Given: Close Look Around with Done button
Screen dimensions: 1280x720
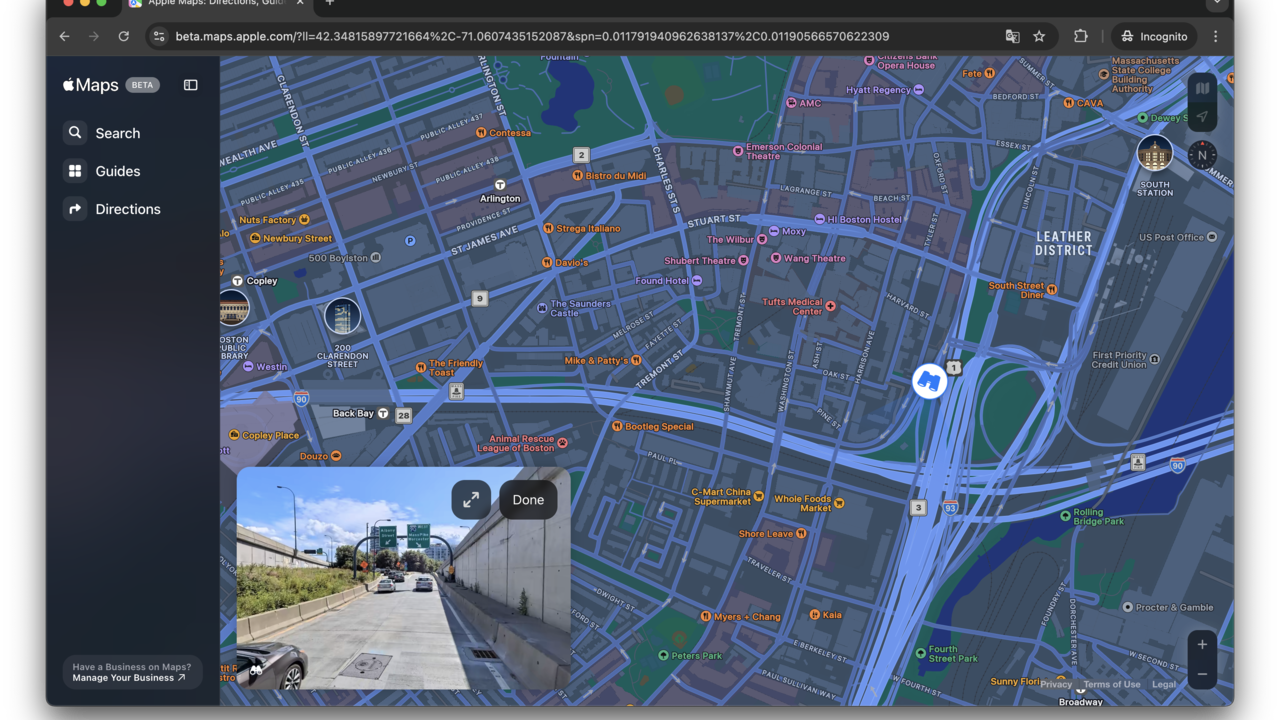Looking at the screenshot, I should tap(528, 500).
